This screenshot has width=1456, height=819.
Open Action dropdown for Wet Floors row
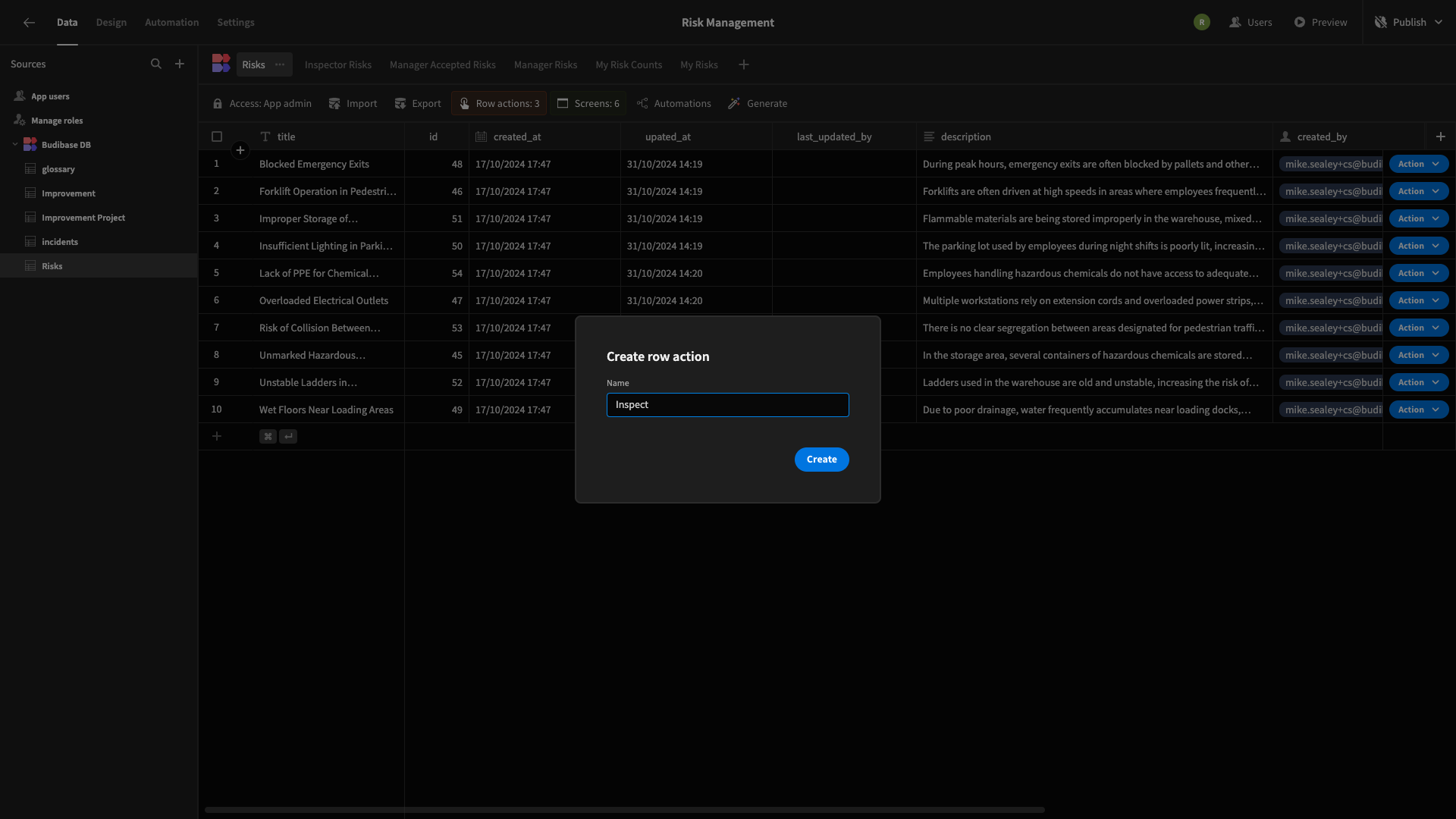click(1419, 409)
